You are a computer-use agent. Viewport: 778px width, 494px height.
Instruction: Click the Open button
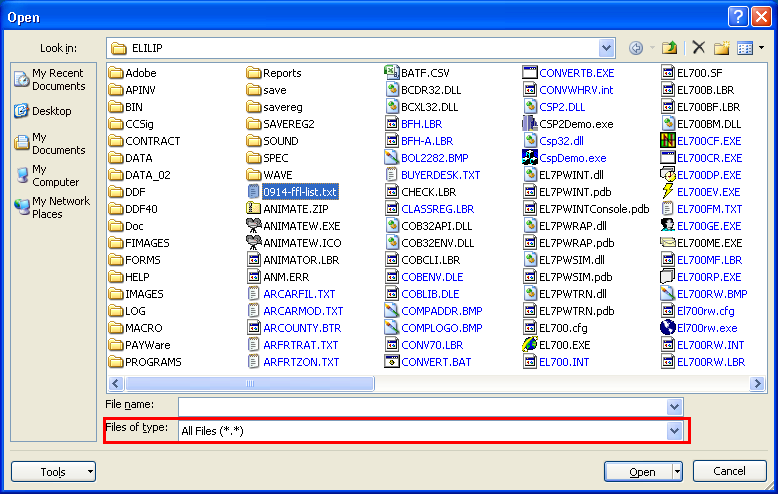pos(639,472)
